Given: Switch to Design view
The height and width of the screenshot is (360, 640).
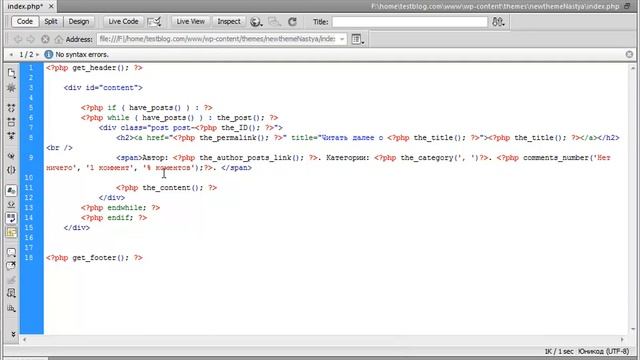Looking at the screenshot, I should click(x=78, y=22).
